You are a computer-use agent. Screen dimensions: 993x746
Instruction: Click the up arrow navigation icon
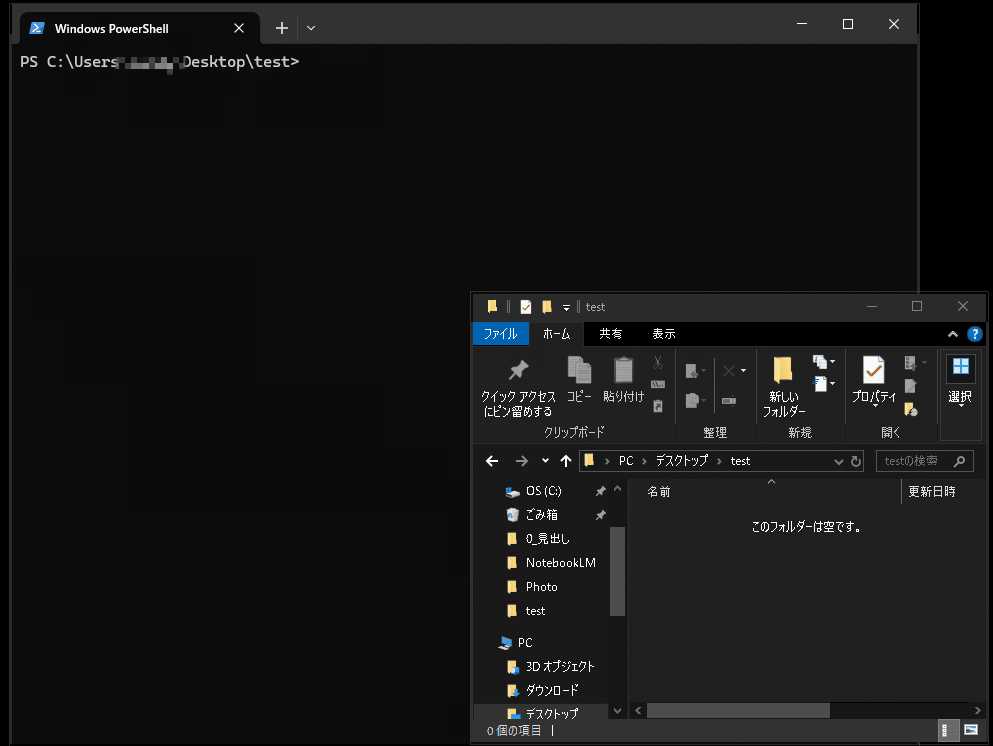567,461
